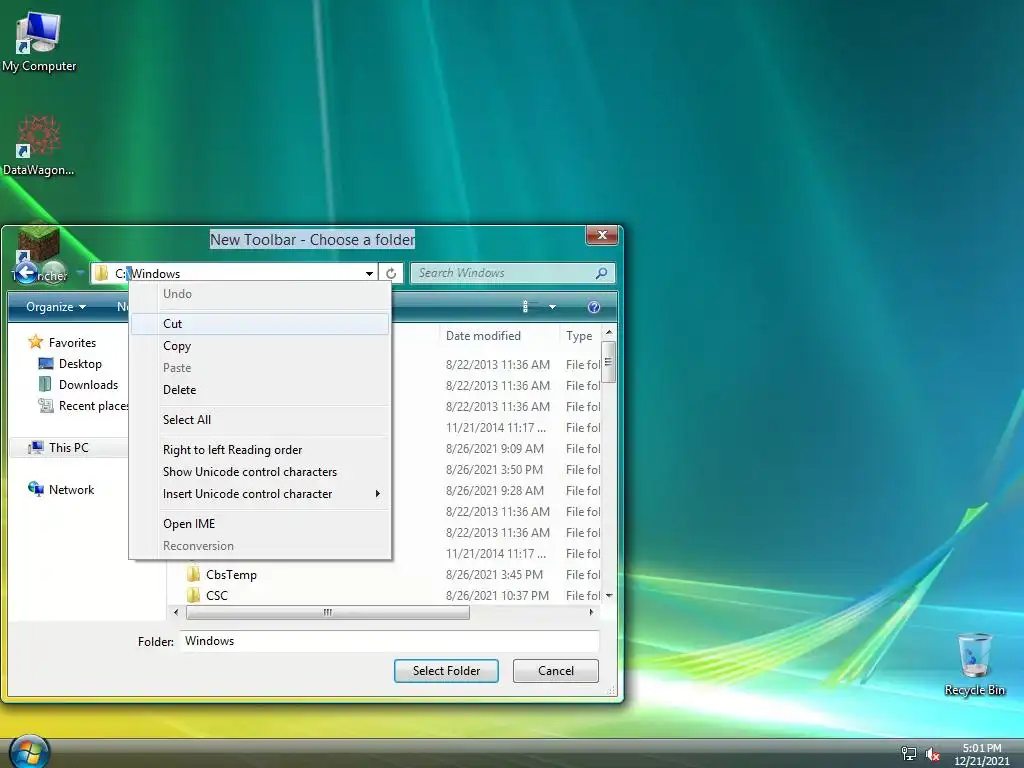The height and width of the screenshot is (768, 1024).
Task: Click the vertical scrollbar down arrow
Action: click(609, 596)
